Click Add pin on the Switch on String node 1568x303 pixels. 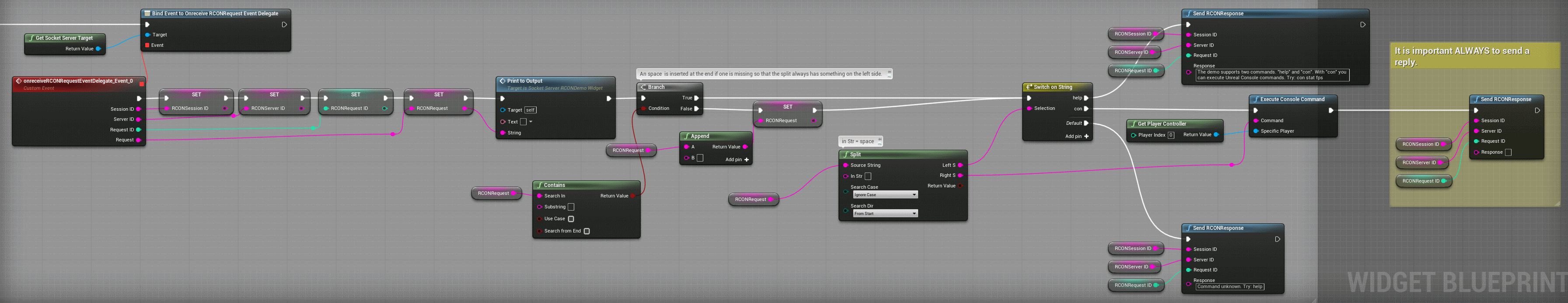(1077, 137)
